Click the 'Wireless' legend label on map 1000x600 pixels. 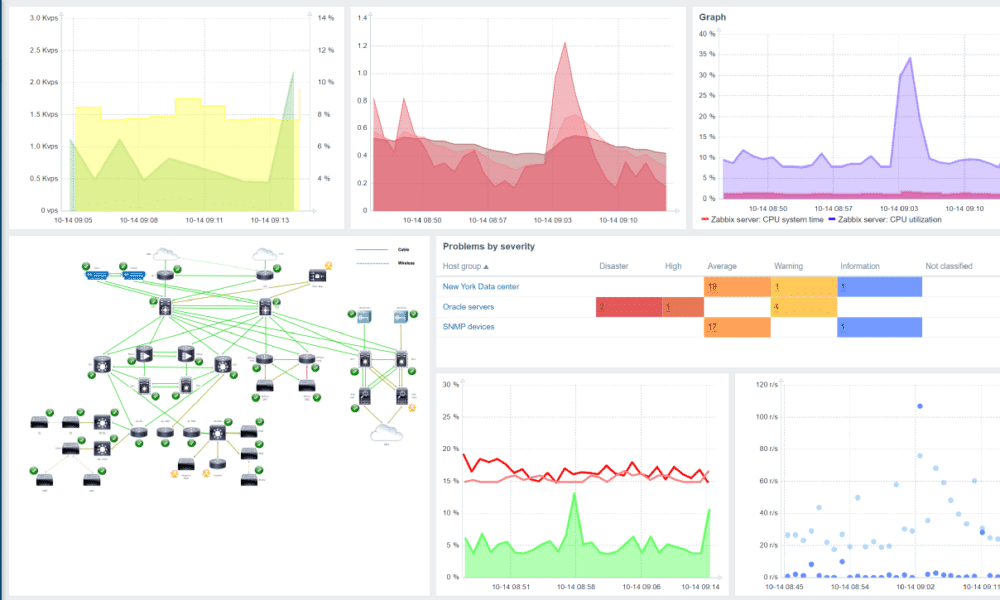pos(406,263)
